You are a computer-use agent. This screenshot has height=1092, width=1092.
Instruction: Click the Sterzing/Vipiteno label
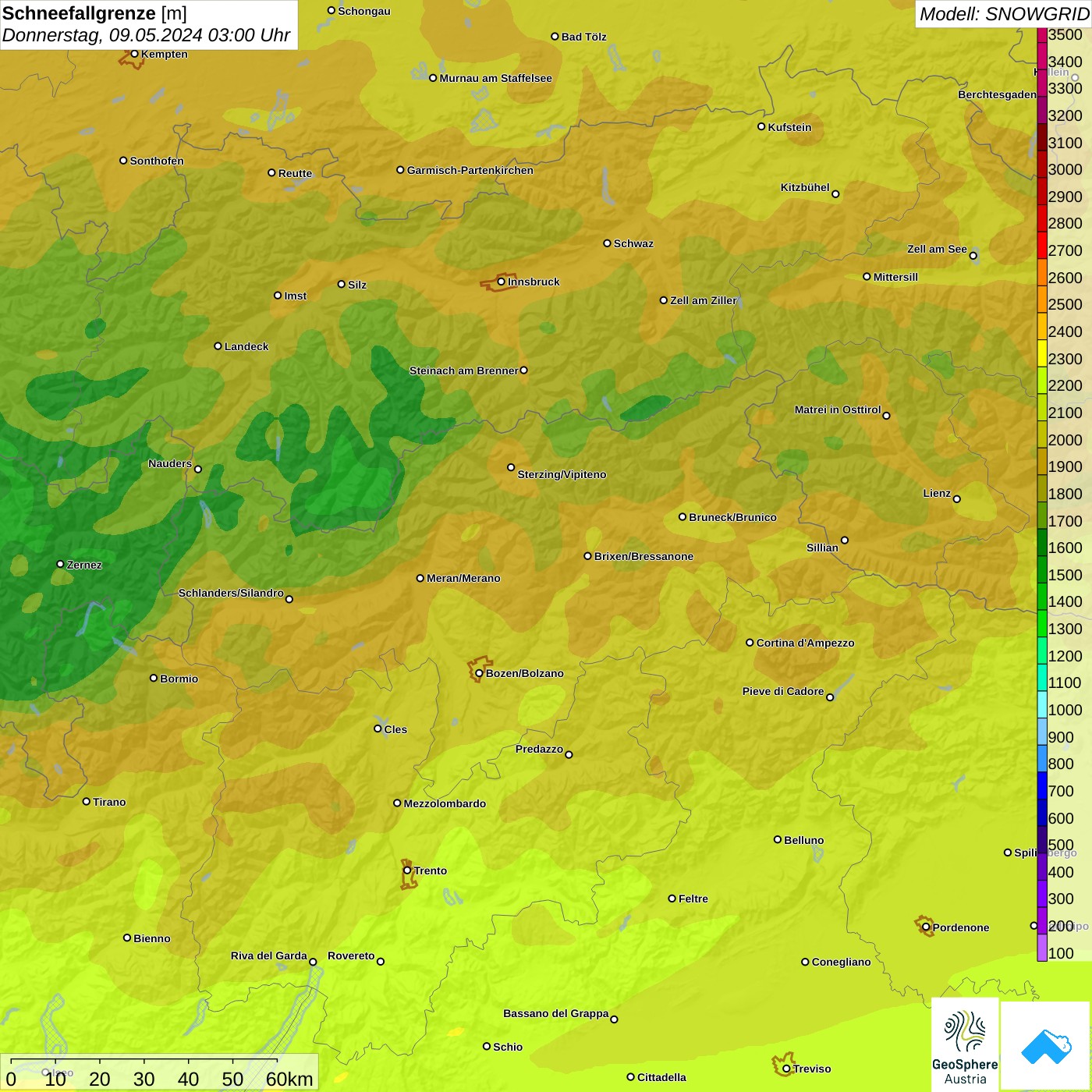pos(562,474)
